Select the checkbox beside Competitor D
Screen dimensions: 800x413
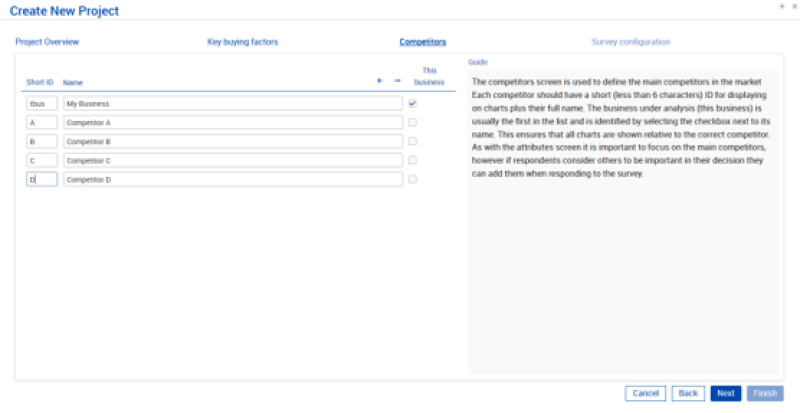pos(412,179)
